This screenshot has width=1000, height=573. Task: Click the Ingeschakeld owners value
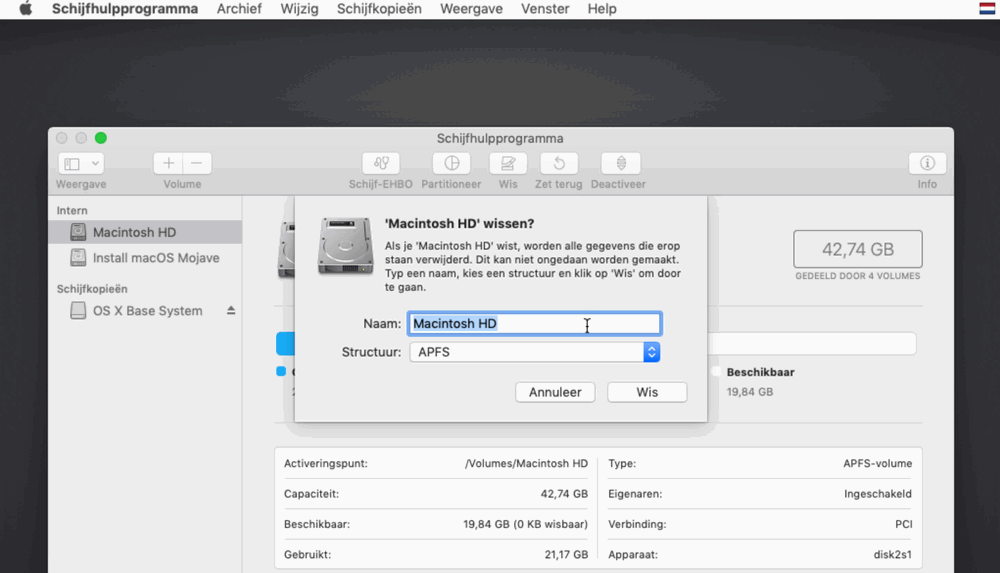[x=878, y=494]
